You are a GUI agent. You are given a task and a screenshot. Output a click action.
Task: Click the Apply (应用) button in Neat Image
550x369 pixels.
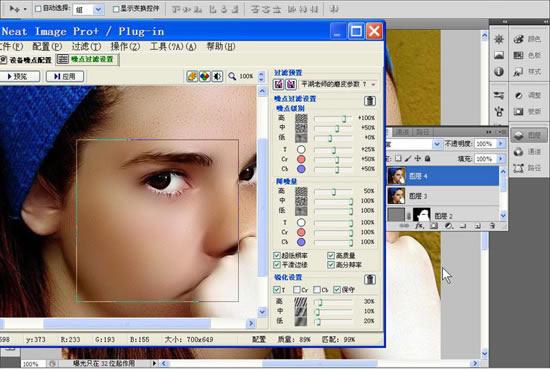click(65, 76)
